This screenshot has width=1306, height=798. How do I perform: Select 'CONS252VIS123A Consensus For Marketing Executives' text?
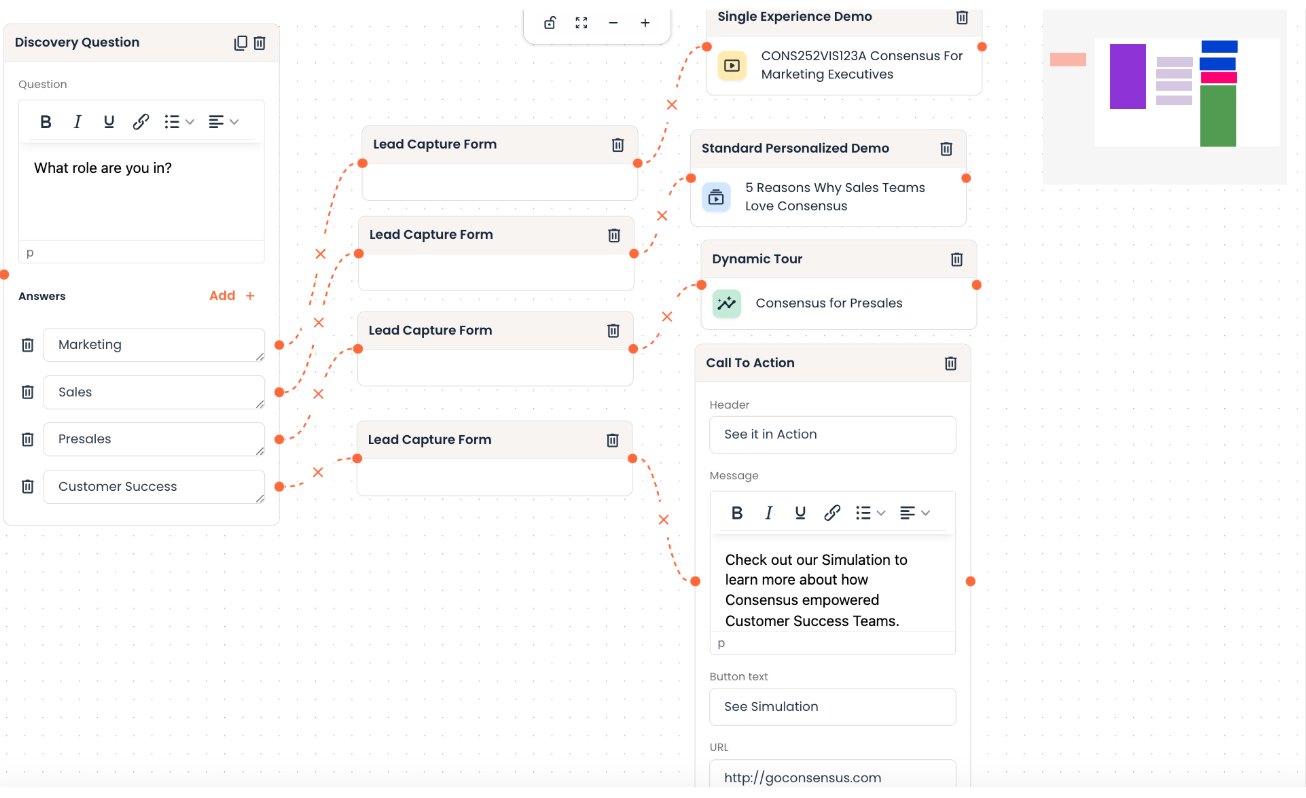click(862, 65)
